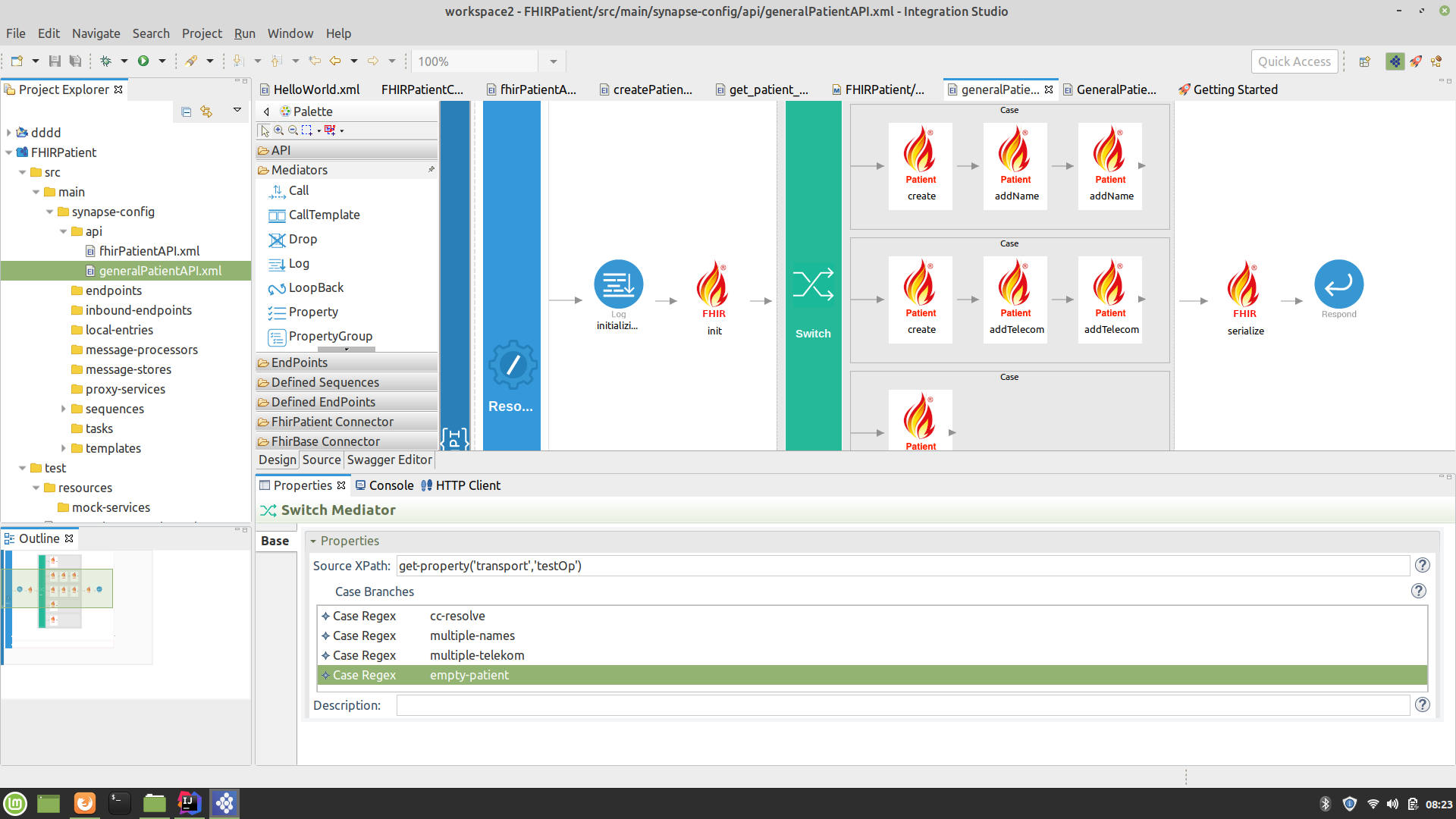Open the Project menu
Screen dimensions: 1456x819
pyautogui.click(x=202, y=33)
